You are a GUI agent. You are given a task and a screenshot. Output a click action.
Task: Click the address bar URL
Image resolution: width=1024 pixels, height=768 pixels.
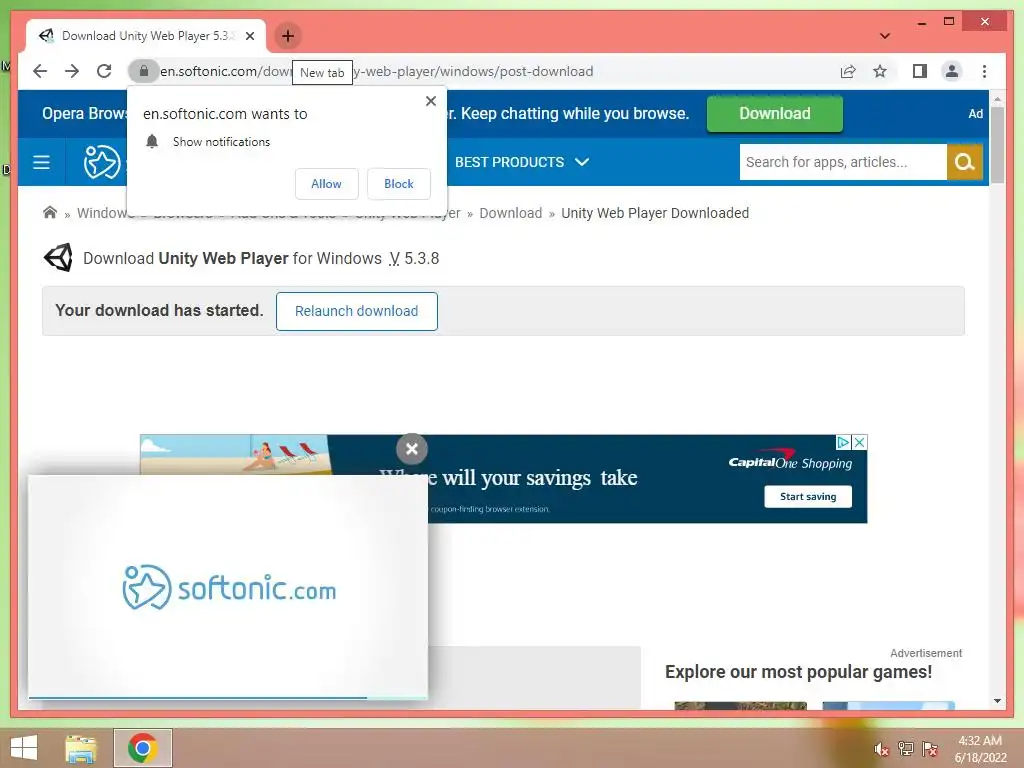[x=377, y=71]
